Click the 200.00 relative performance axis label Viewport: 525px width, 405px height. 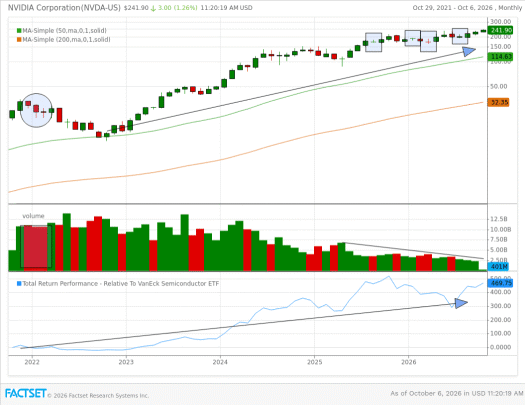[501, 320]
